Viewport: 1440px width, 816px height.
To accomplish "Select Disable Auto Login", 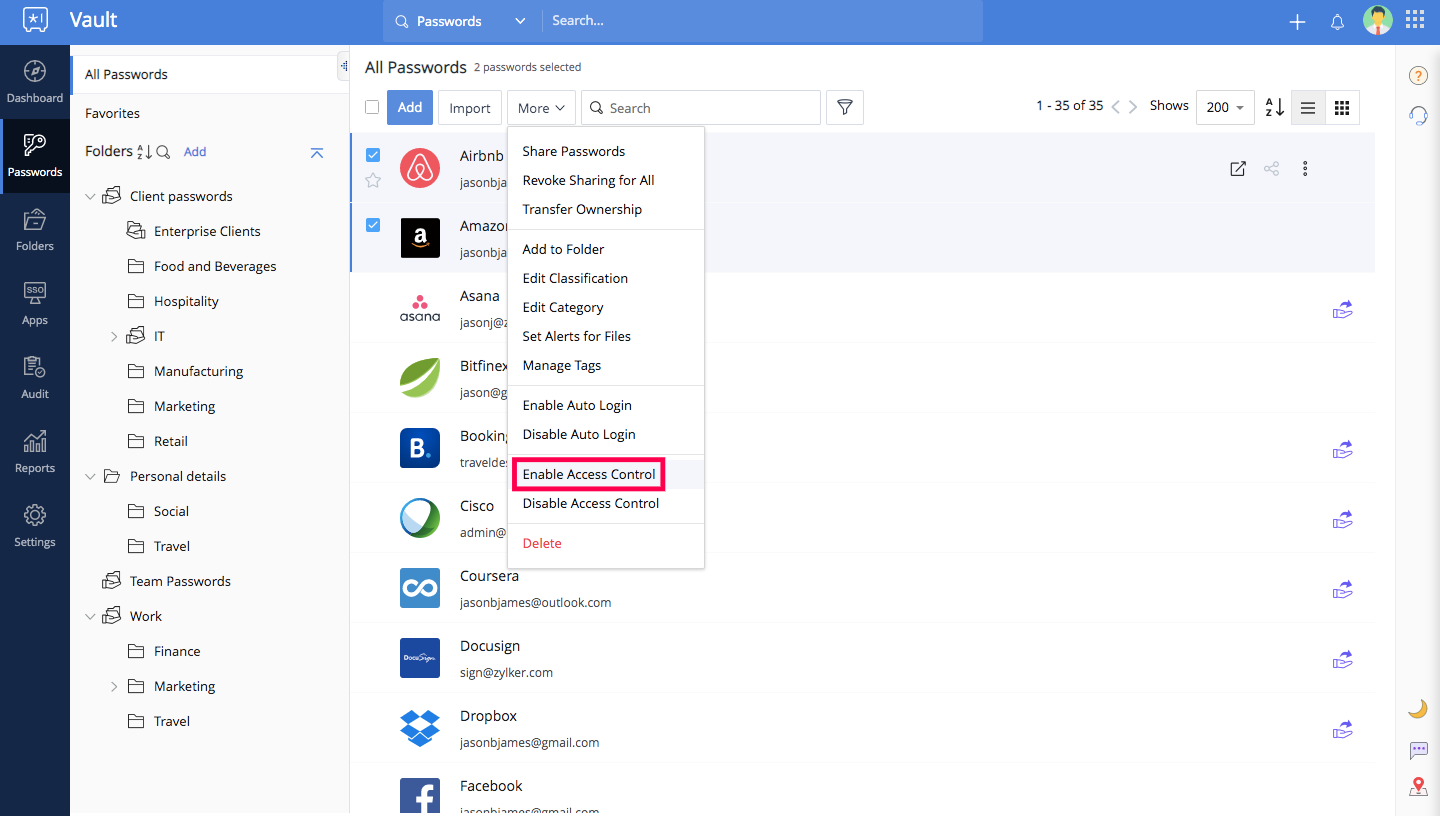I will point(579,434).
